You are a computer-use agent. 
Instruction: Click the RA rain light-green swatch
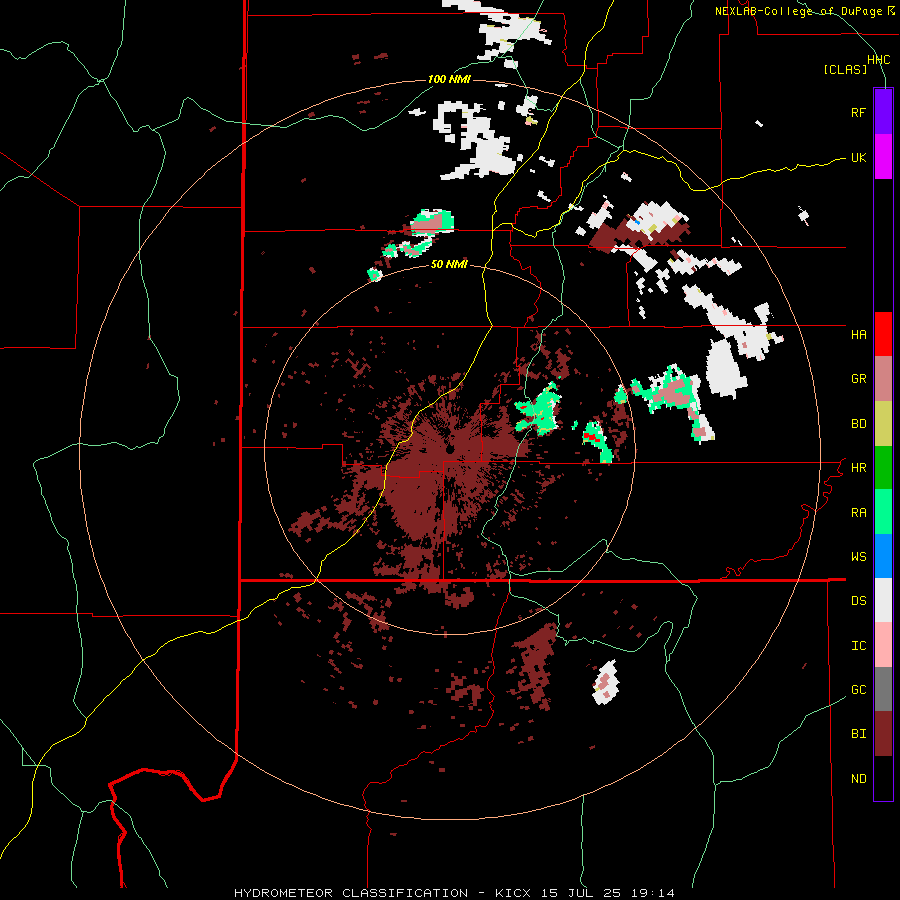point(883,511)
